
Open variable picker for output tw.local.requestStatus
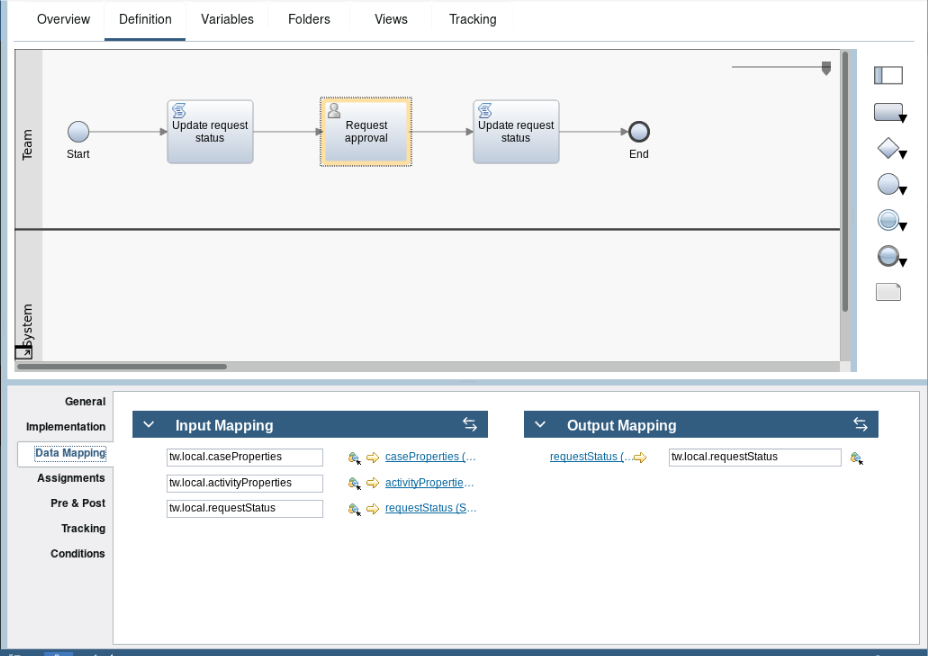(856, 458)
